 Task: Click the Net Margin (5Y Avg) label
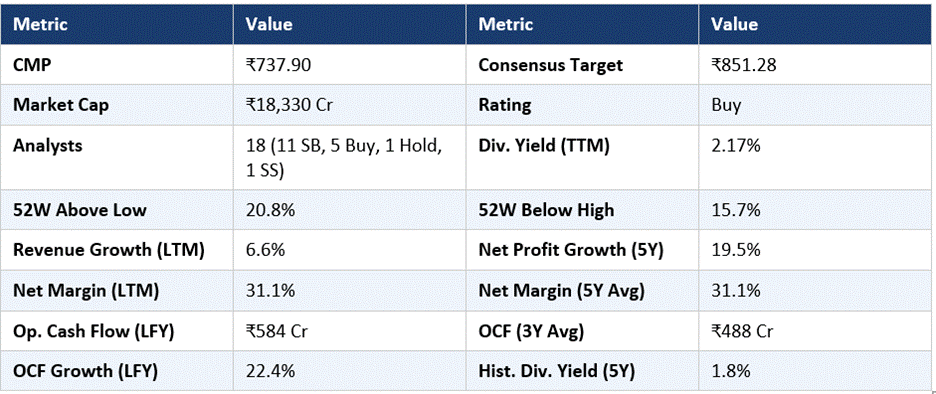(559, 291)
